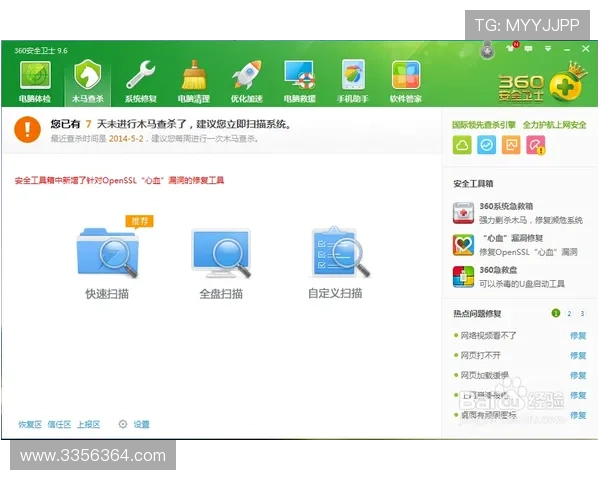The width and height of the screenshot is (600, 480).
Task: Open 信任区 link
Action: [59, 424]
